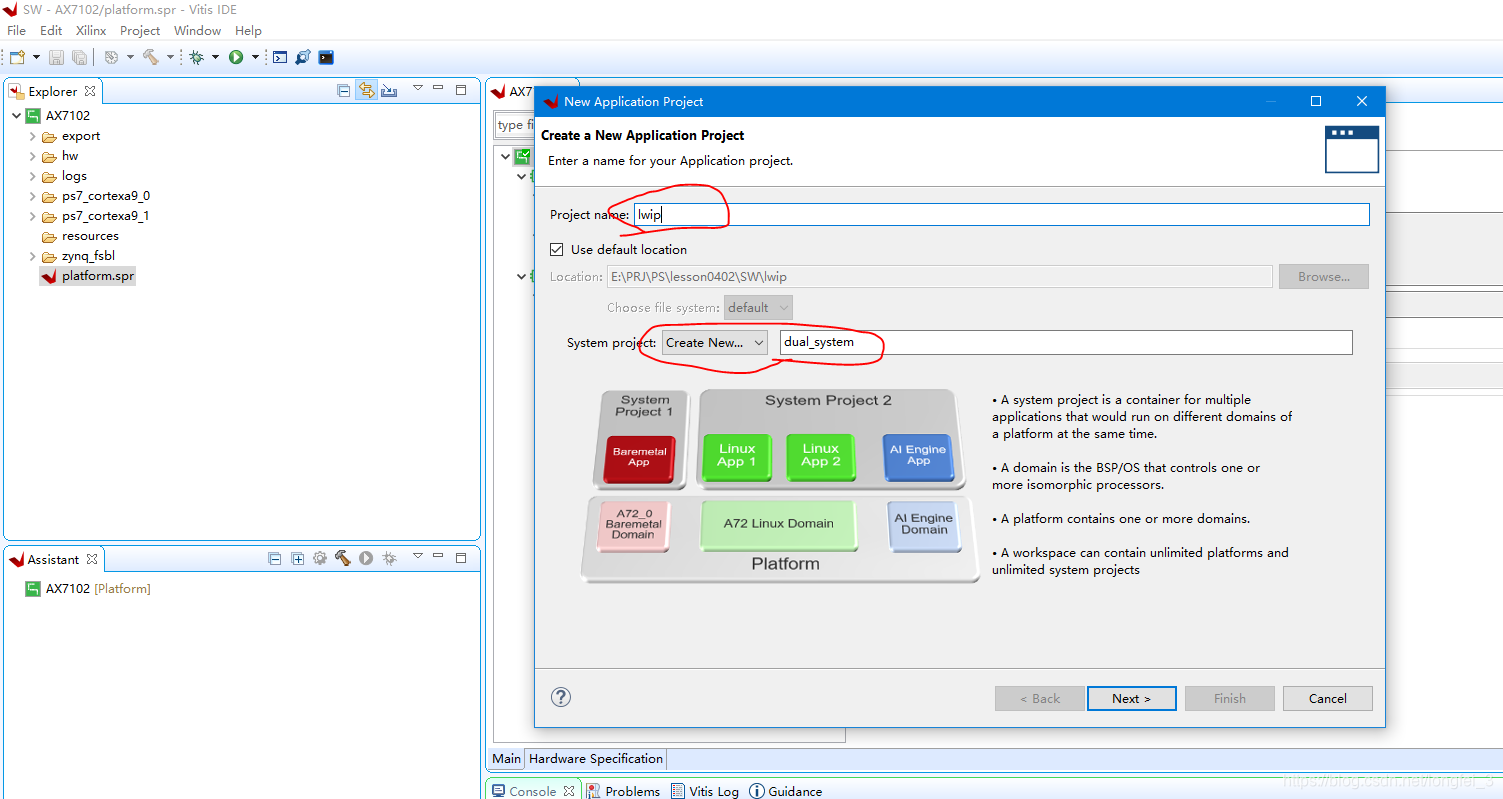The height and width of the screenshot is (799, 1503).
Task: Toggle Use default location checkbox
Action: coord(557,249)
